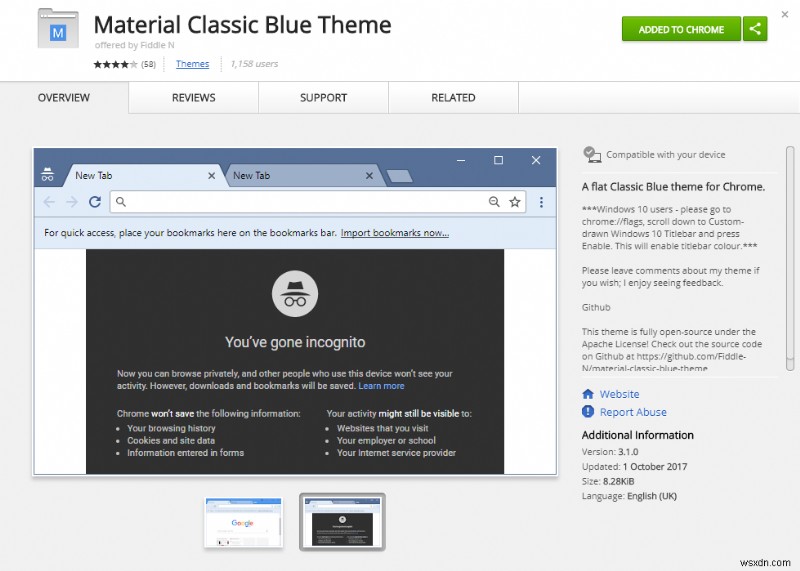Click the '1,158 users' text
Screen dimensions: 800x571
point(254,64)
